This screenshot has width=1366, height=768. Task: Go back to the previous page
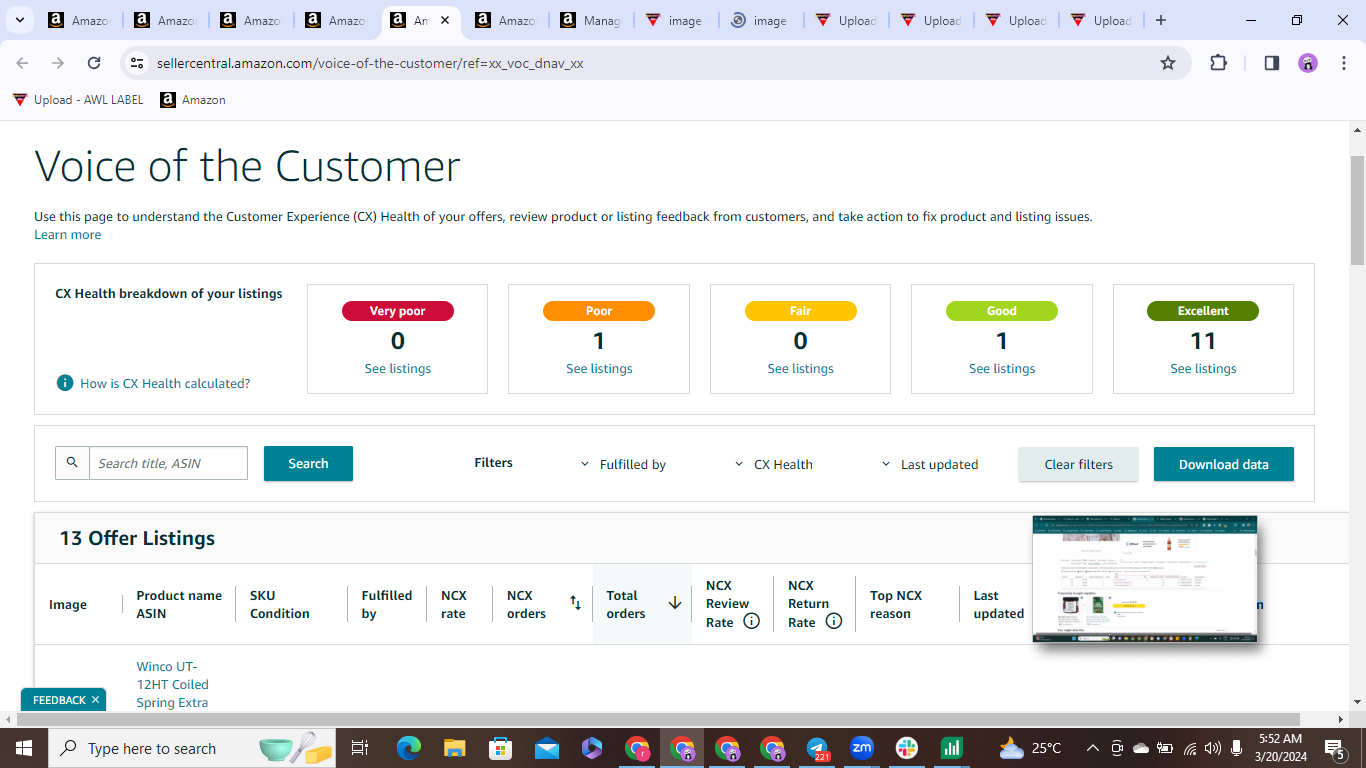(x=22, y=63)
